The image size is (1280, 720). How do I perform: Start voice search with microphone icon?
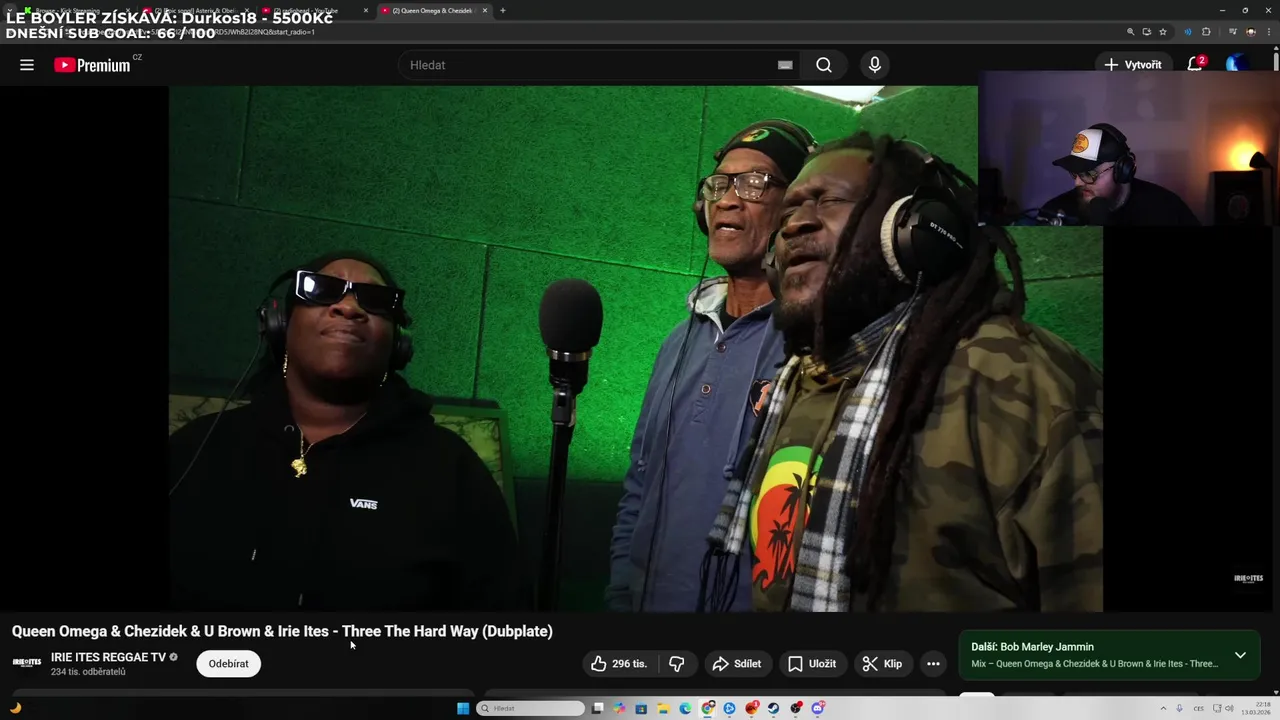pos(875,65)
